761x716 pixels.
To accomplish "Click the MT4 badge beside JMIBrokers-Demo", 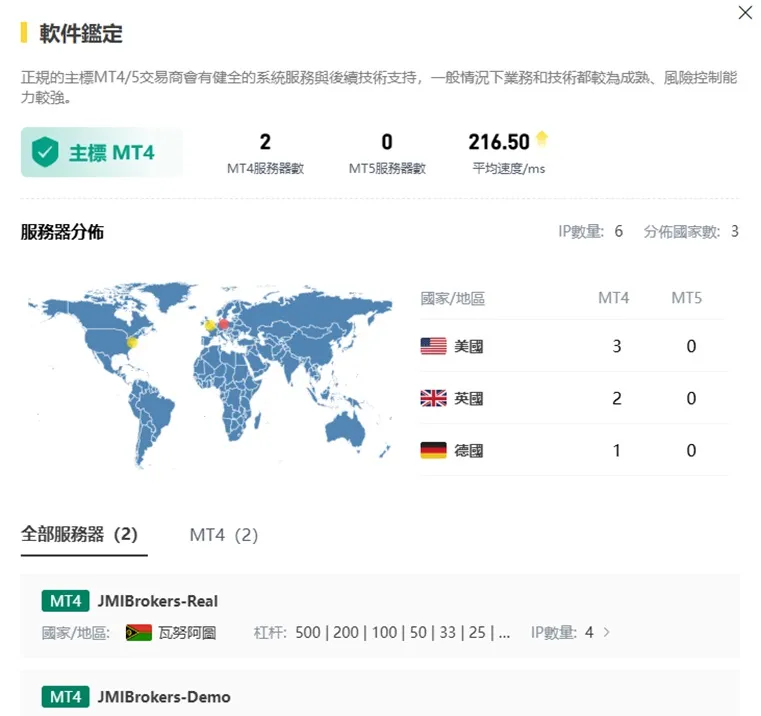I will pyautogui.click(x=66, y=697).
